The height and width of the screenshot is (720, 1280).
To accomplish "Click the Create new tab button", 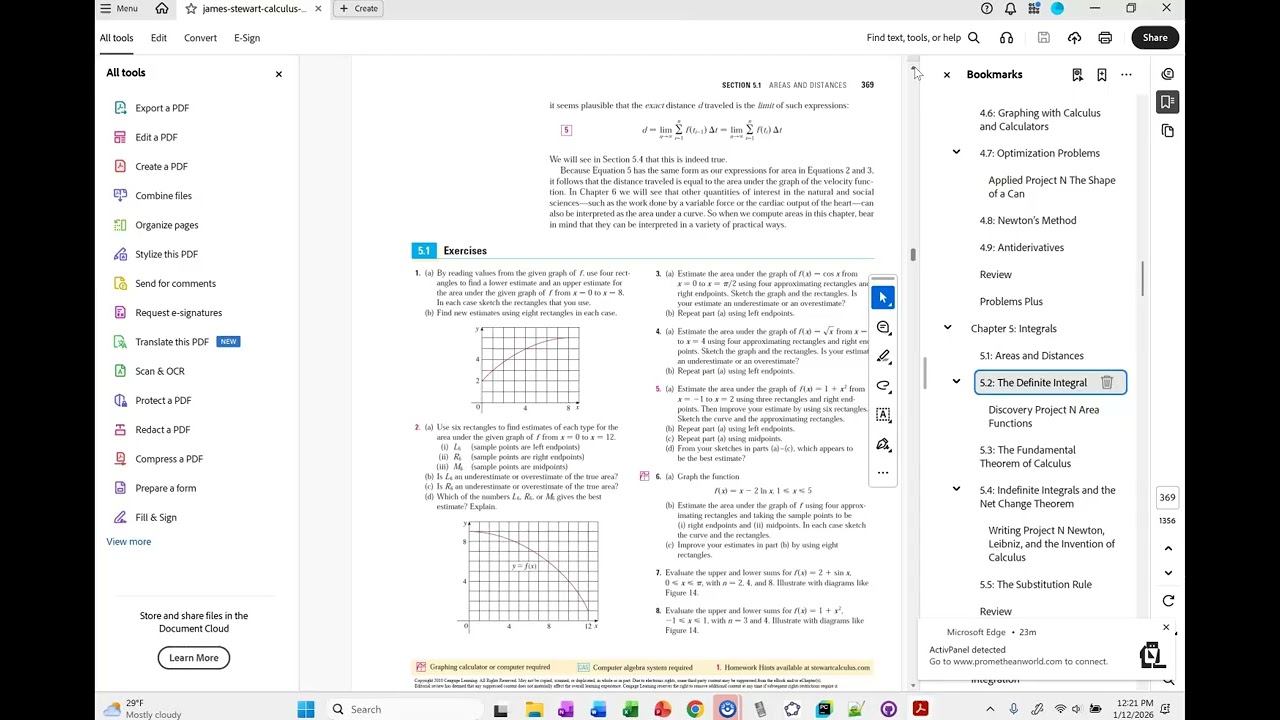I will (x=359, y=9).
